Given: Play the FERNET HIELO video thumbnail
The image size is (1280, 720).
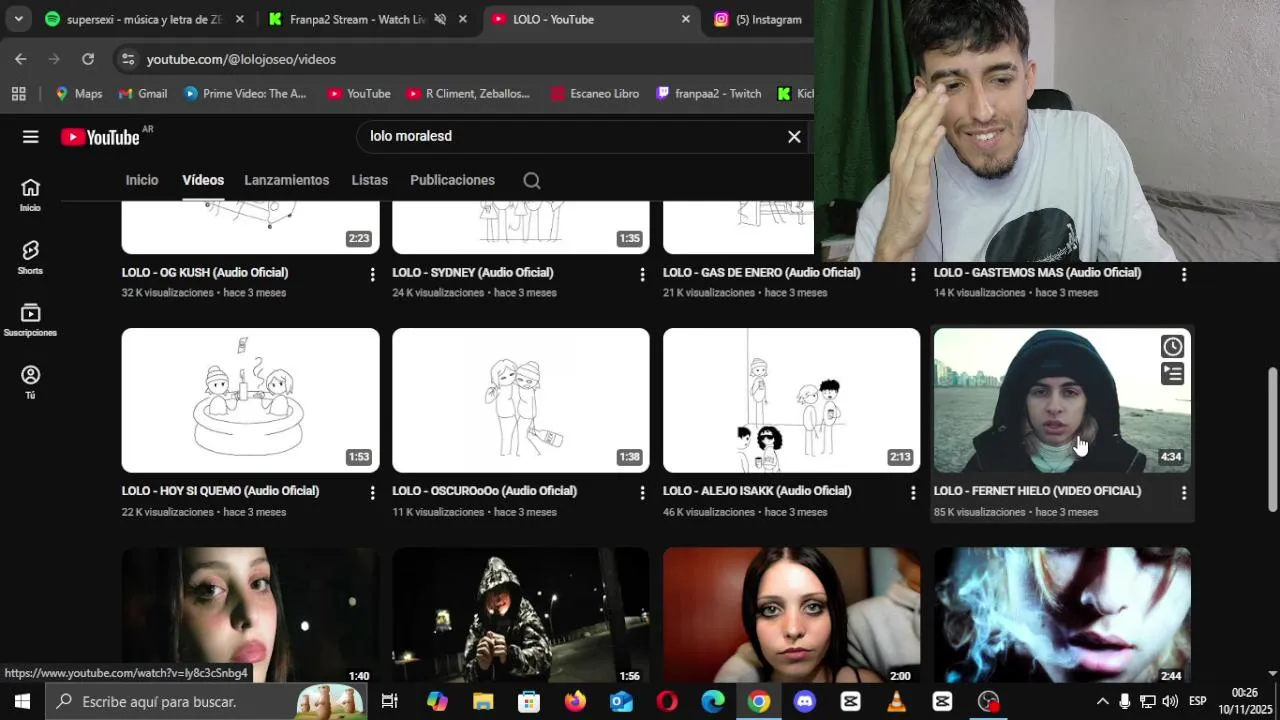Looking at the screenshot, I should coord(1062,400).
